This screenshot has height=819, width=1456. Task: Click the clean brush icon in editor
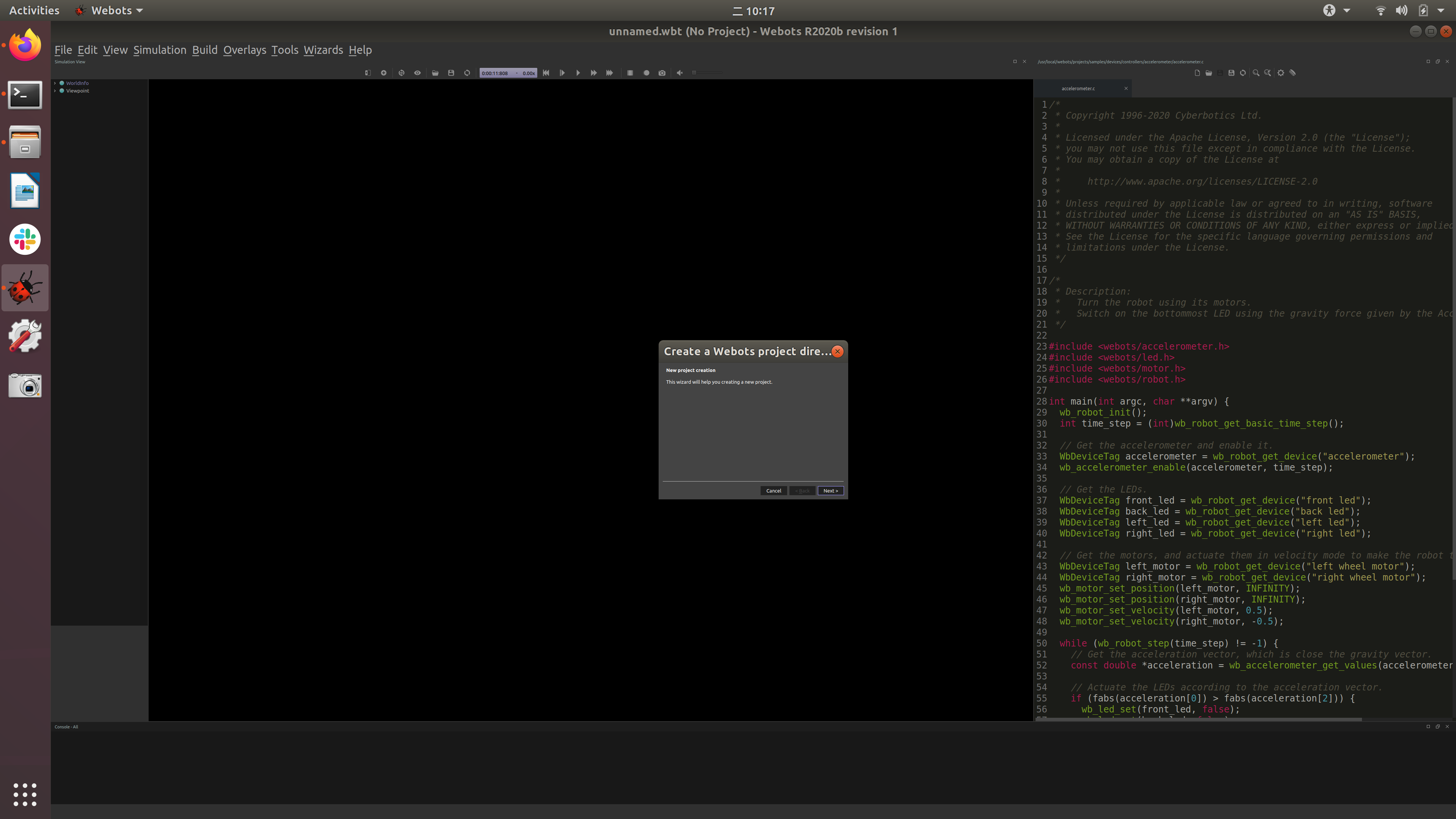pyautogui.click(x=1293, y=73)
